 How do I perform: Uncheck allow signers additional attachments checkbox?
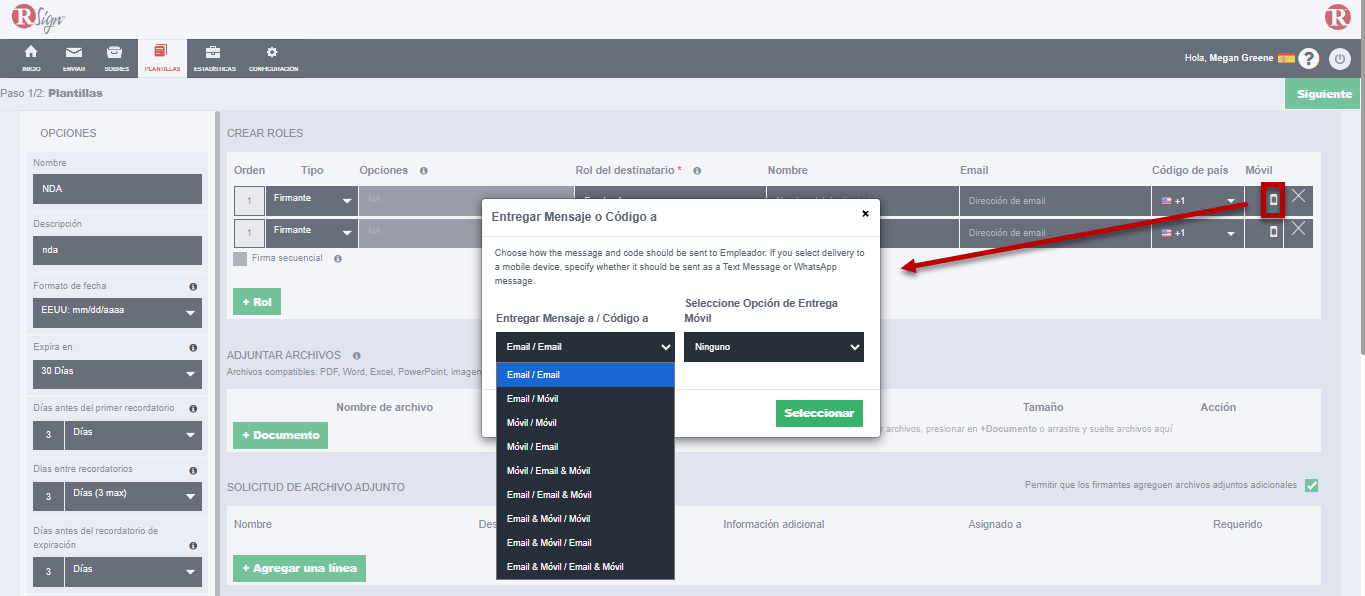click(1311, 486)
